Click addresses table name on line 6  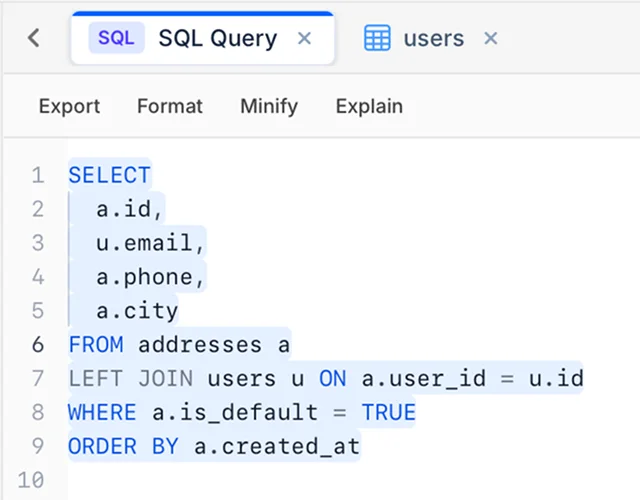(200, 345)
